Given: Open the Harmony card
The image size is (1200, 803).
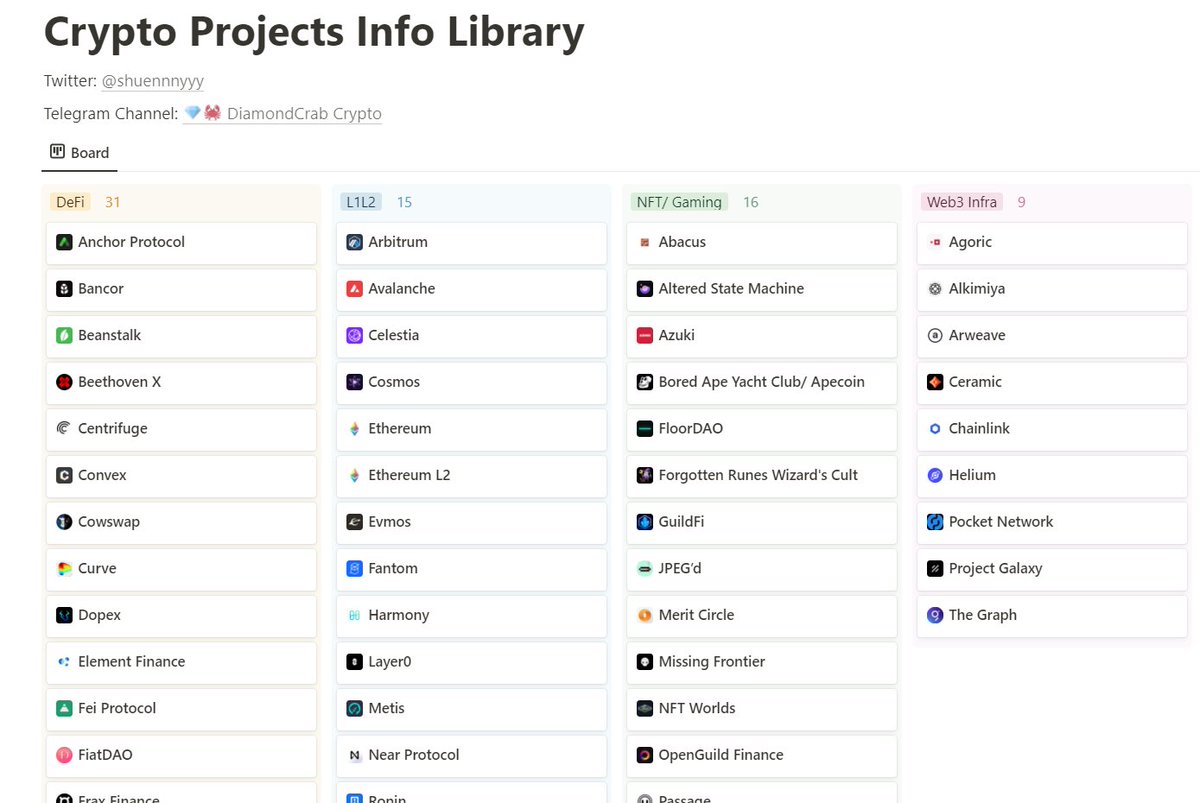Looking at the screenshot, I should (x=471, y=615).
